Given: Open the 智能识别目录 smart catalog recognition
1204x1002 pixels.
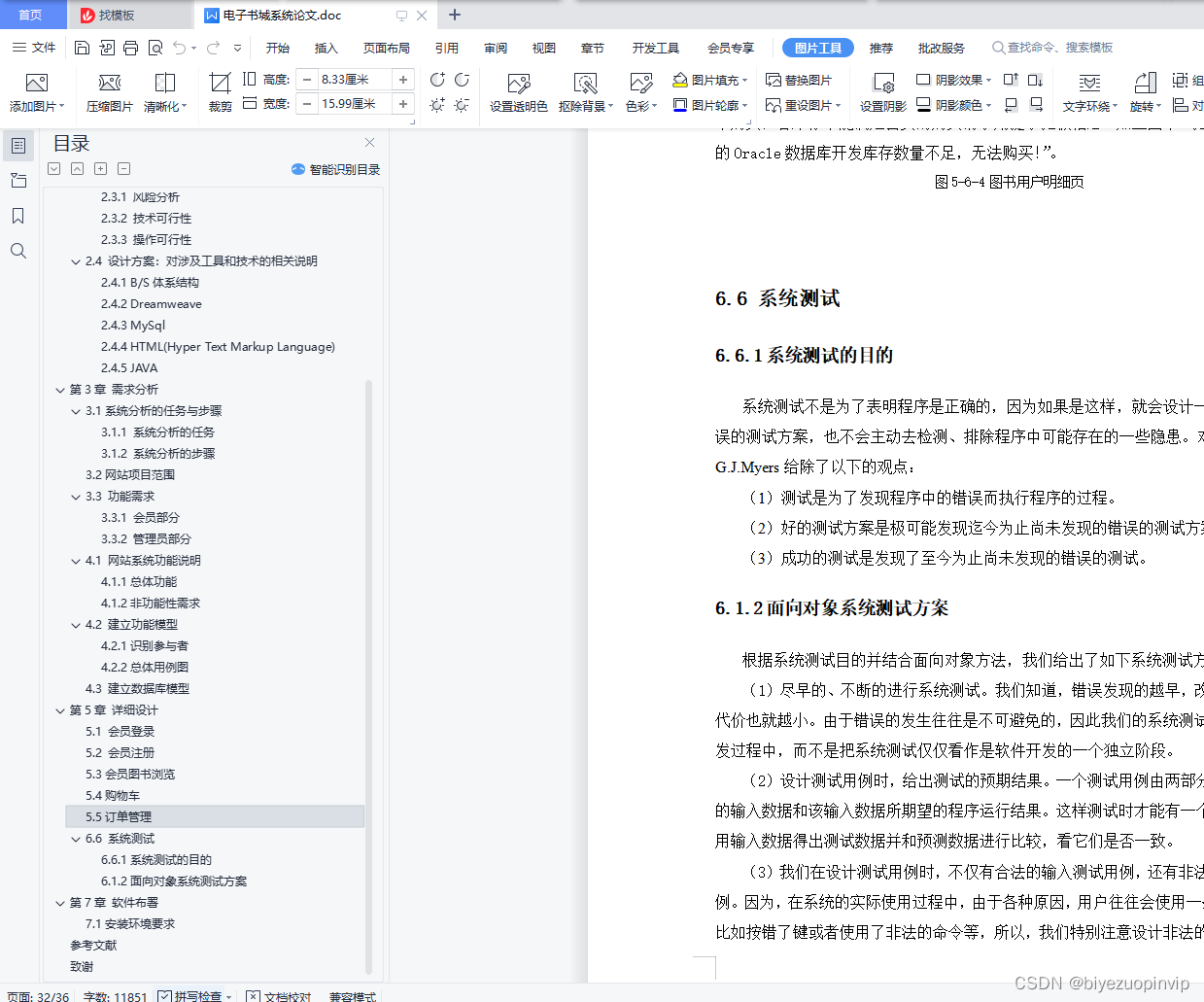Looking at the screenshot, I should tap(335, 169).
